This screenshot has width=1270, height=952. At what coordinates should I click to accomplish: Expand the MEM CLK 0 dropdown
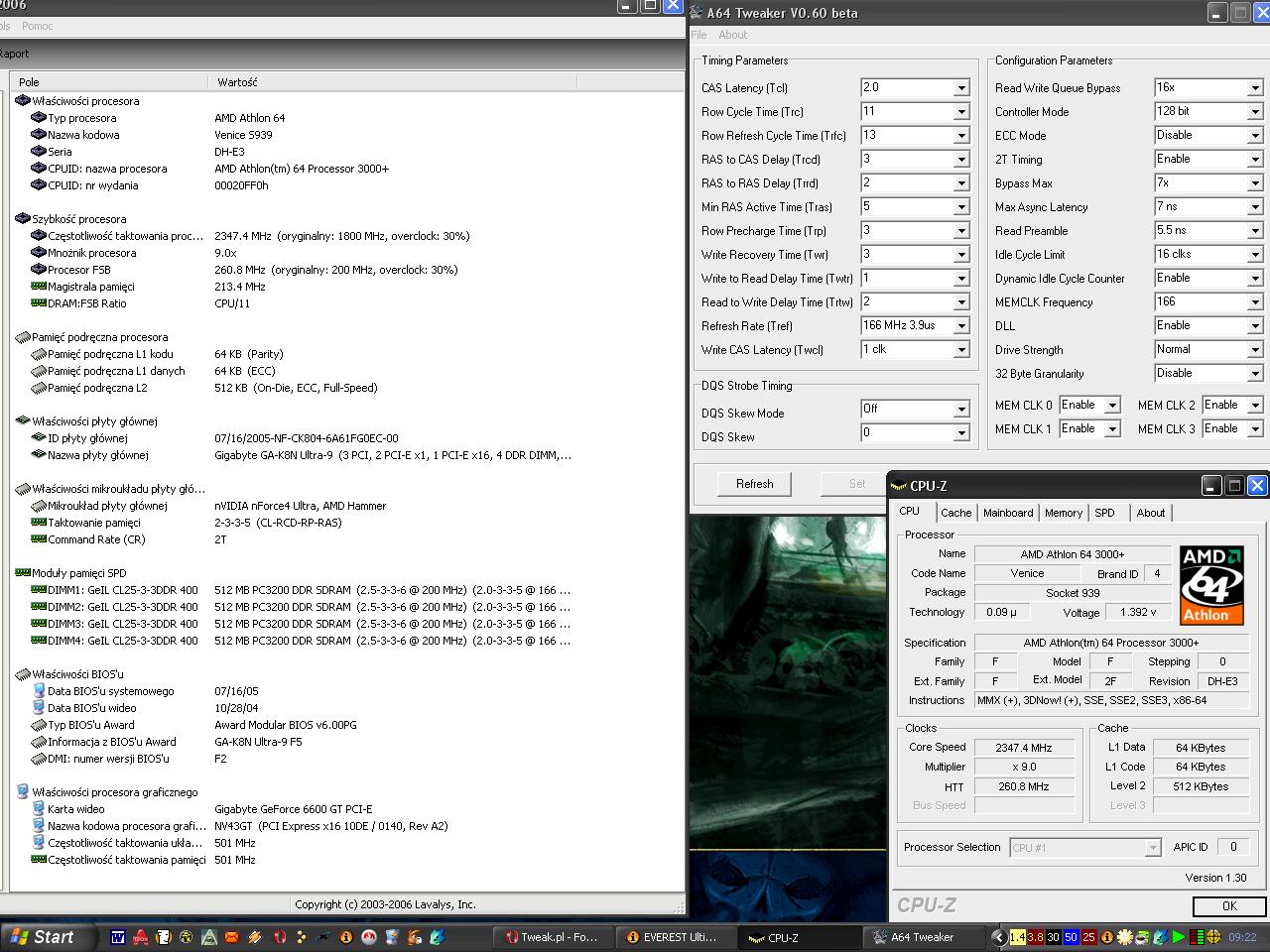point(1112,406)
